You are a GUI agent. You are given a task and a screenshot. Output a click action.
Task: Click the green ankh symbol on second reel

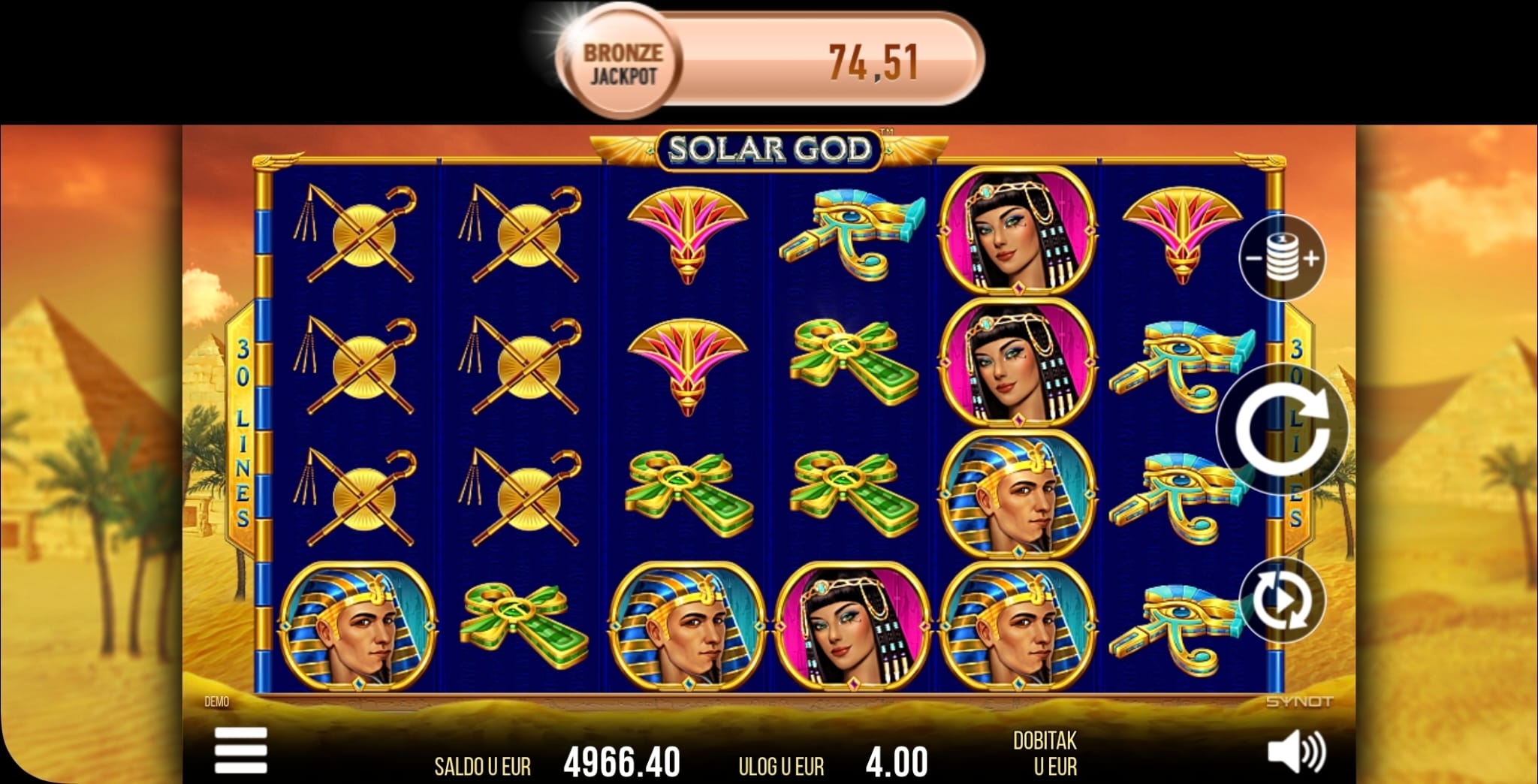524,626
